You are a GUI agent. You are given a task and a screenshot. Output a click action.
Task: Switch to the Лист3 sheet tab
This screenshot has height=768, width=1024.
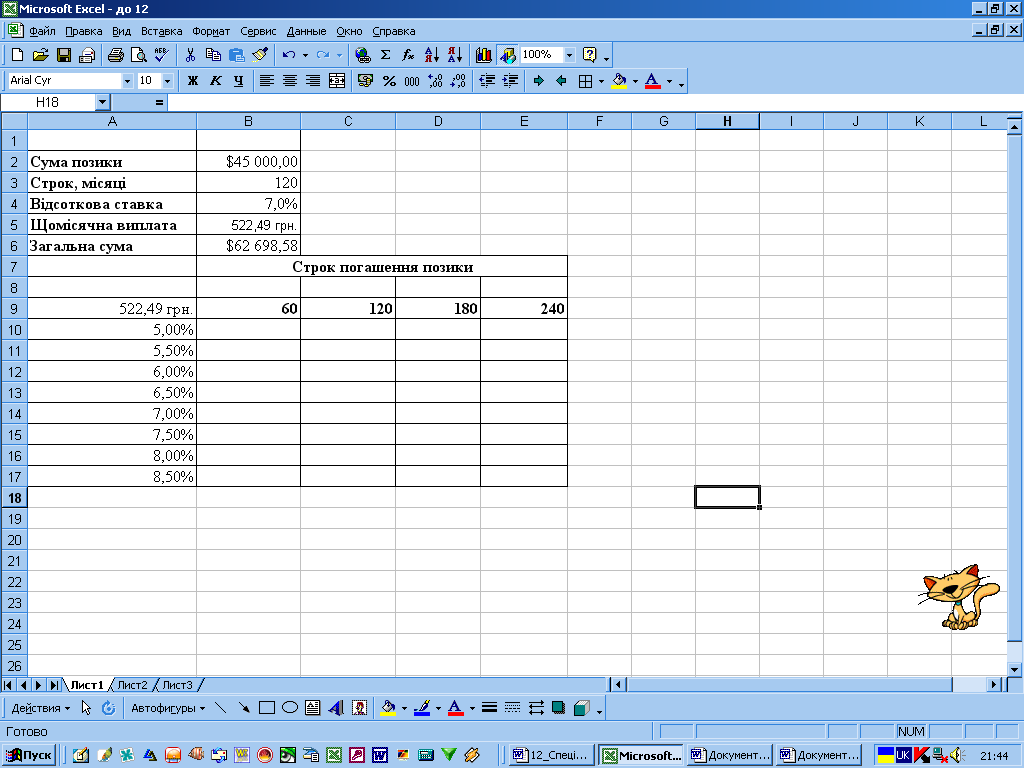pos(177,685)
